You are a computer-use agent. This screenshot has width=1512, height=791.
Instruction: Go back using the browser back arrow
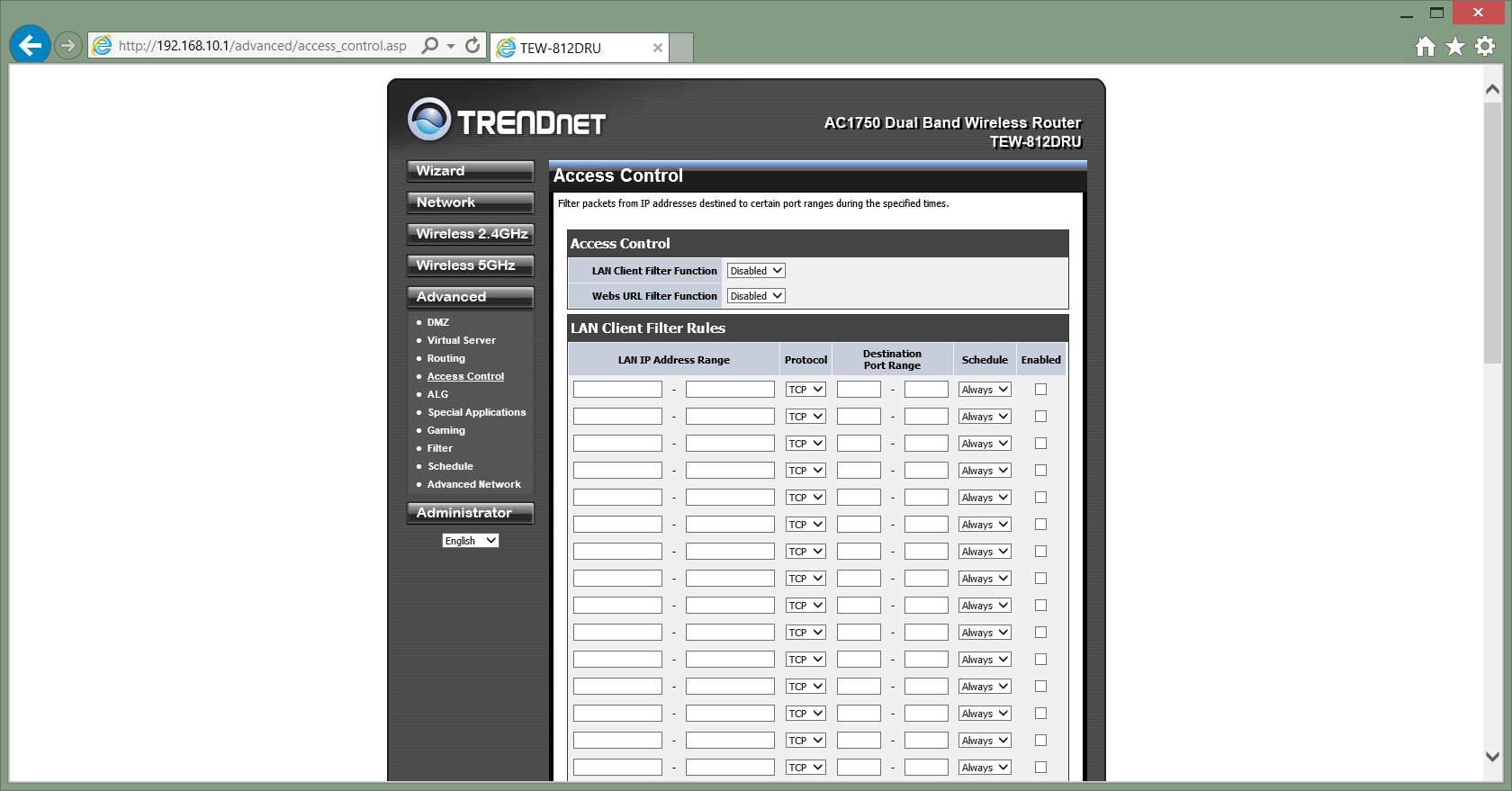[x=30, y=44]
